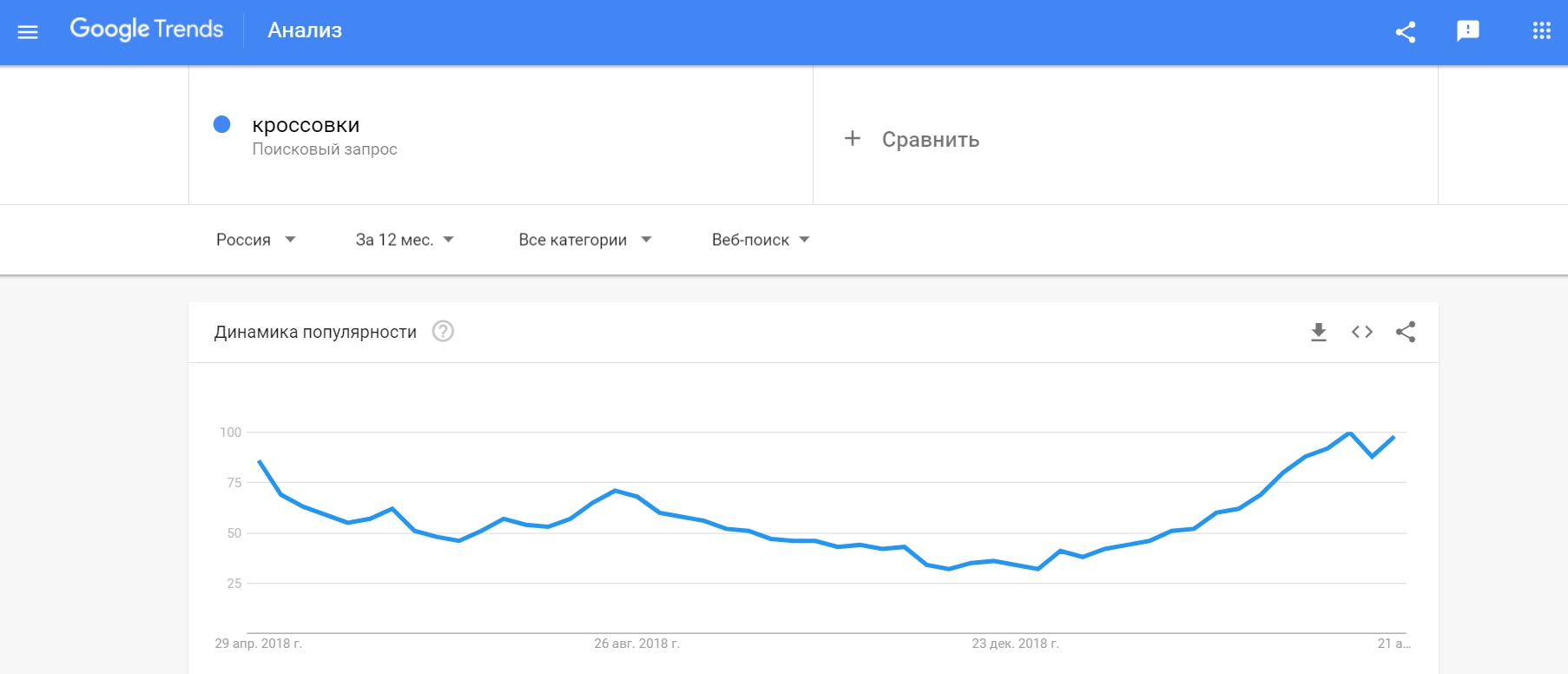Download the chart data as CSV
This screenshot has width=1568, height=674.
1319,332
